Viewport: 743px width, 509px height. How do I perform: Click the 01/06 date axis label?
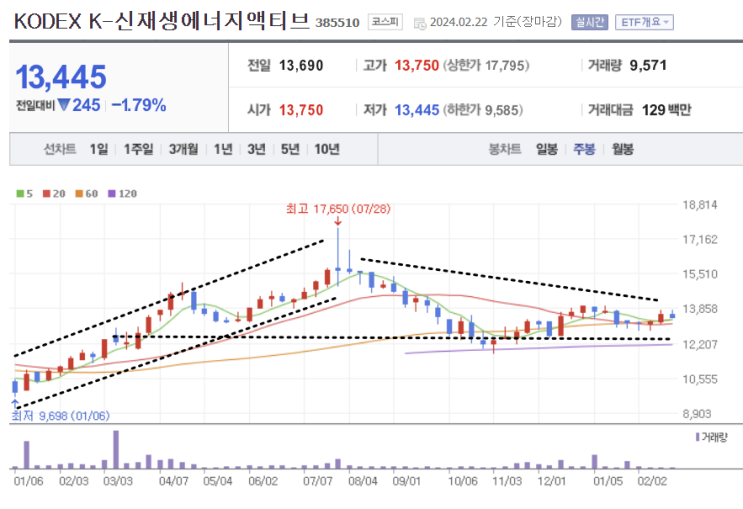(x=28, y=482)
